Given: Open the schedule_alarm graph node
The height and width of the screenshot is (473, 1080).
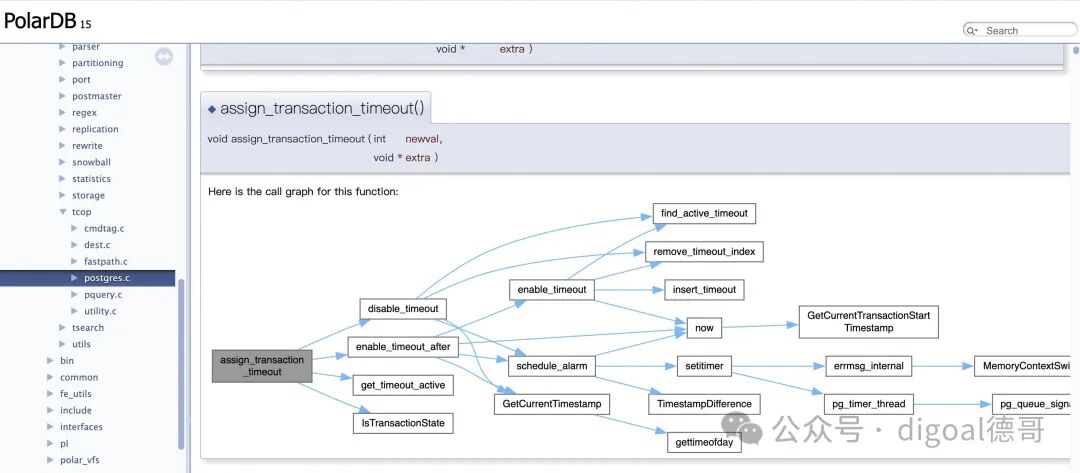Looking at the screenshot, I should [x=552, y=366].
